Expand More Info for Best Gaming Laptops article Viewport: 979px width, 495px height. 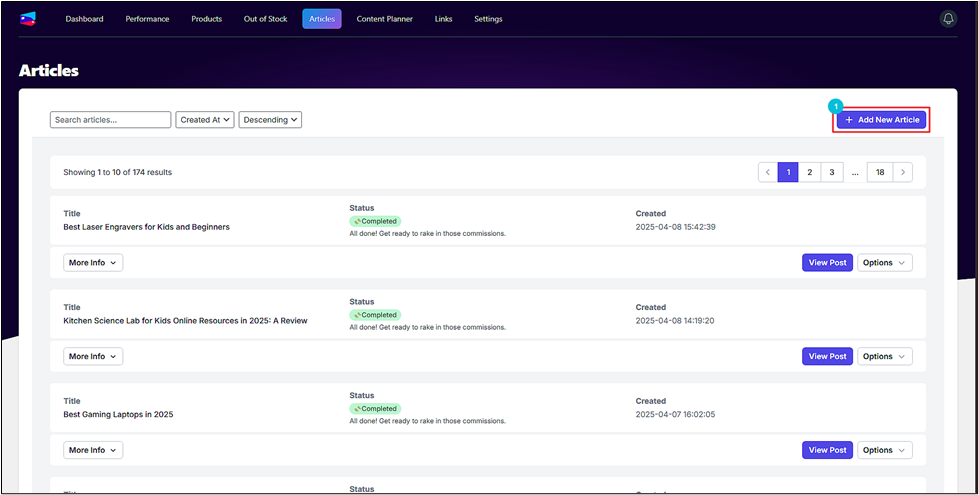point(93,450)
